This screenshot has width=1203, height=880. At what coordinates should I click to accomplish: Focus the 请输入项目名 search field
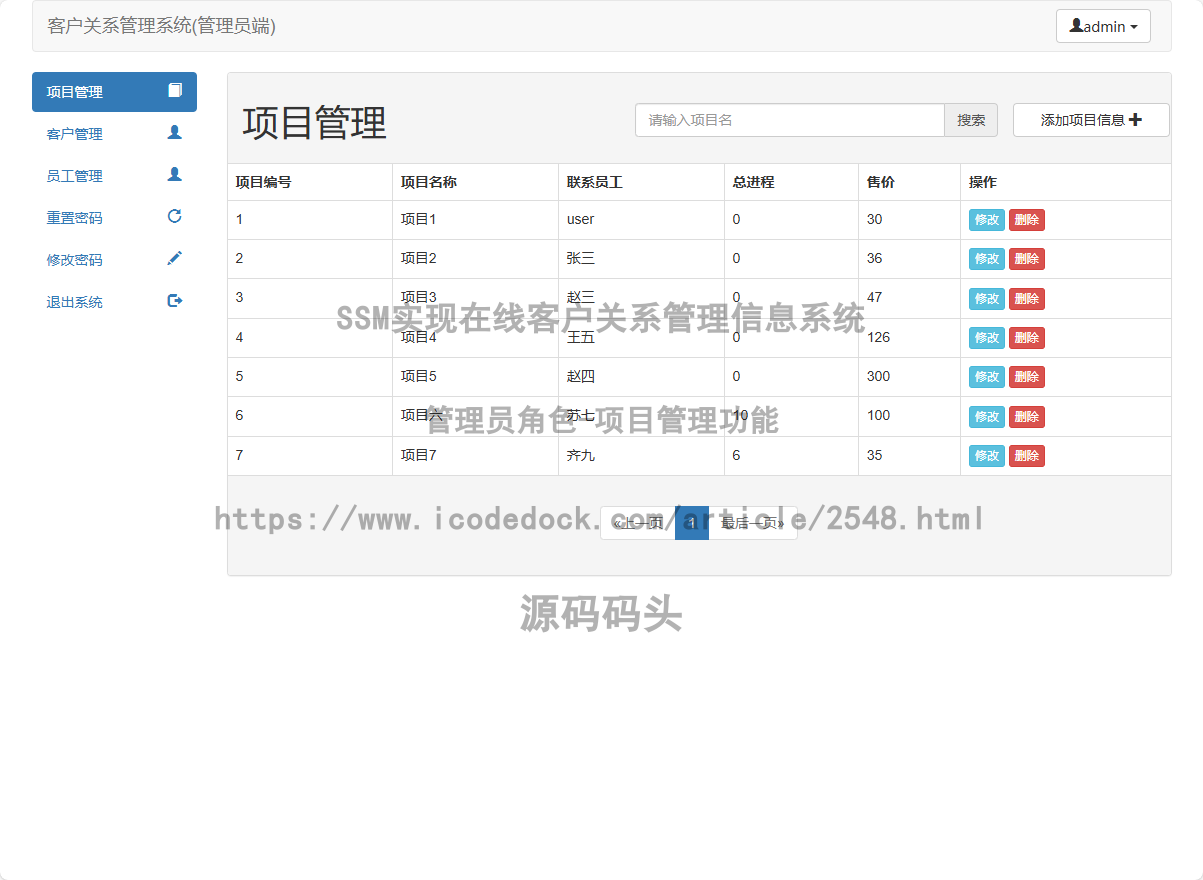(x=790, y=120)
